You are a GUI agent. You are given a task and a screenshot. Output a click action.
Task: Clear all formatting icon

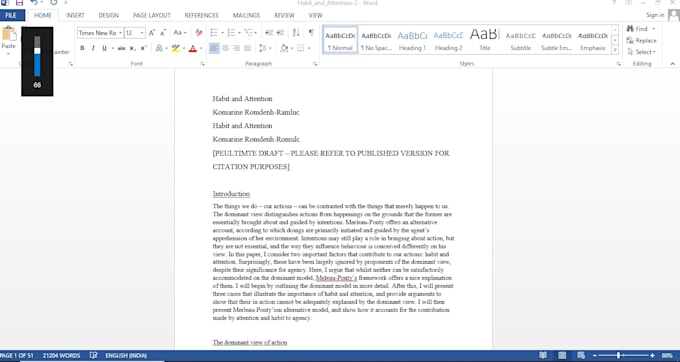tap(199, 33)
